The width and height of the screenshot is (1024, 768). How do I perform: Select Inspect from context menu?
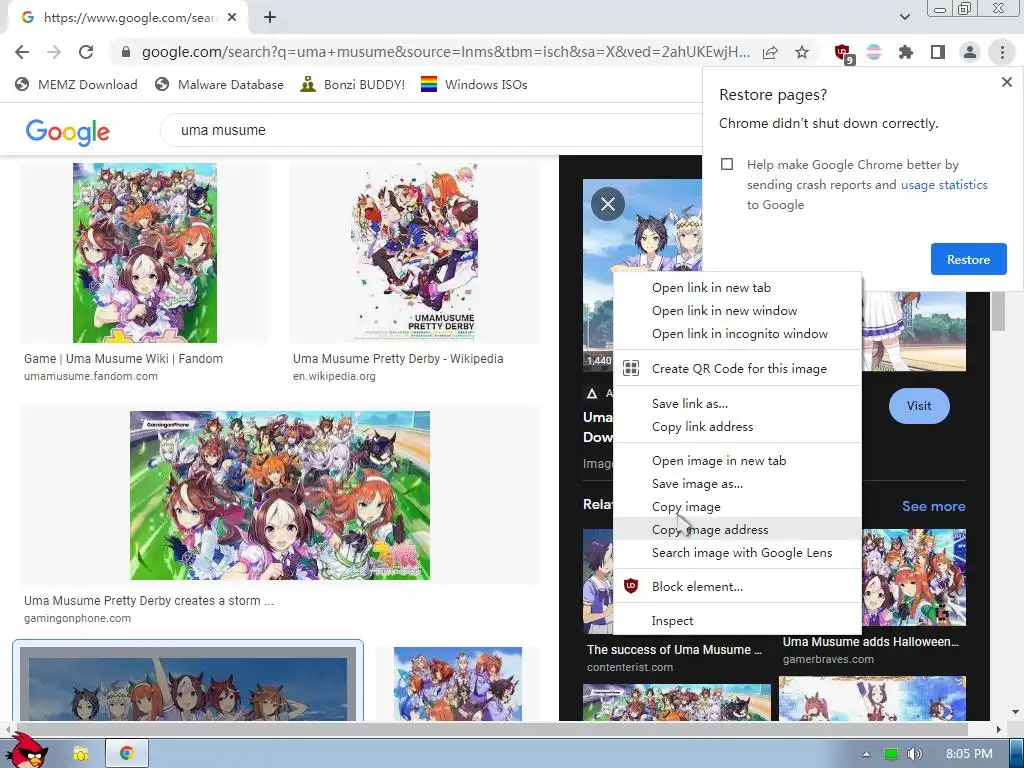[x=737, y=621]
